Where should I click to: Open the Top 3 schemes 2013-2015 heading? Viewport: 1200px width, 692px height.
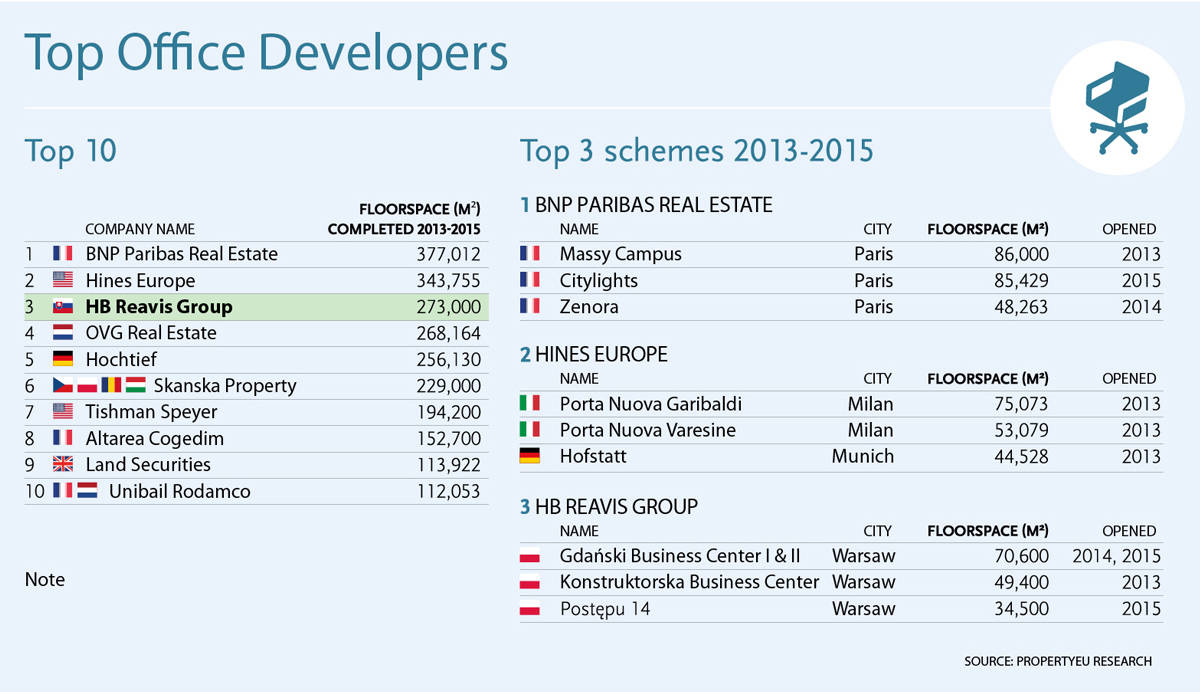pyautogui.click(x=696, y=151)
